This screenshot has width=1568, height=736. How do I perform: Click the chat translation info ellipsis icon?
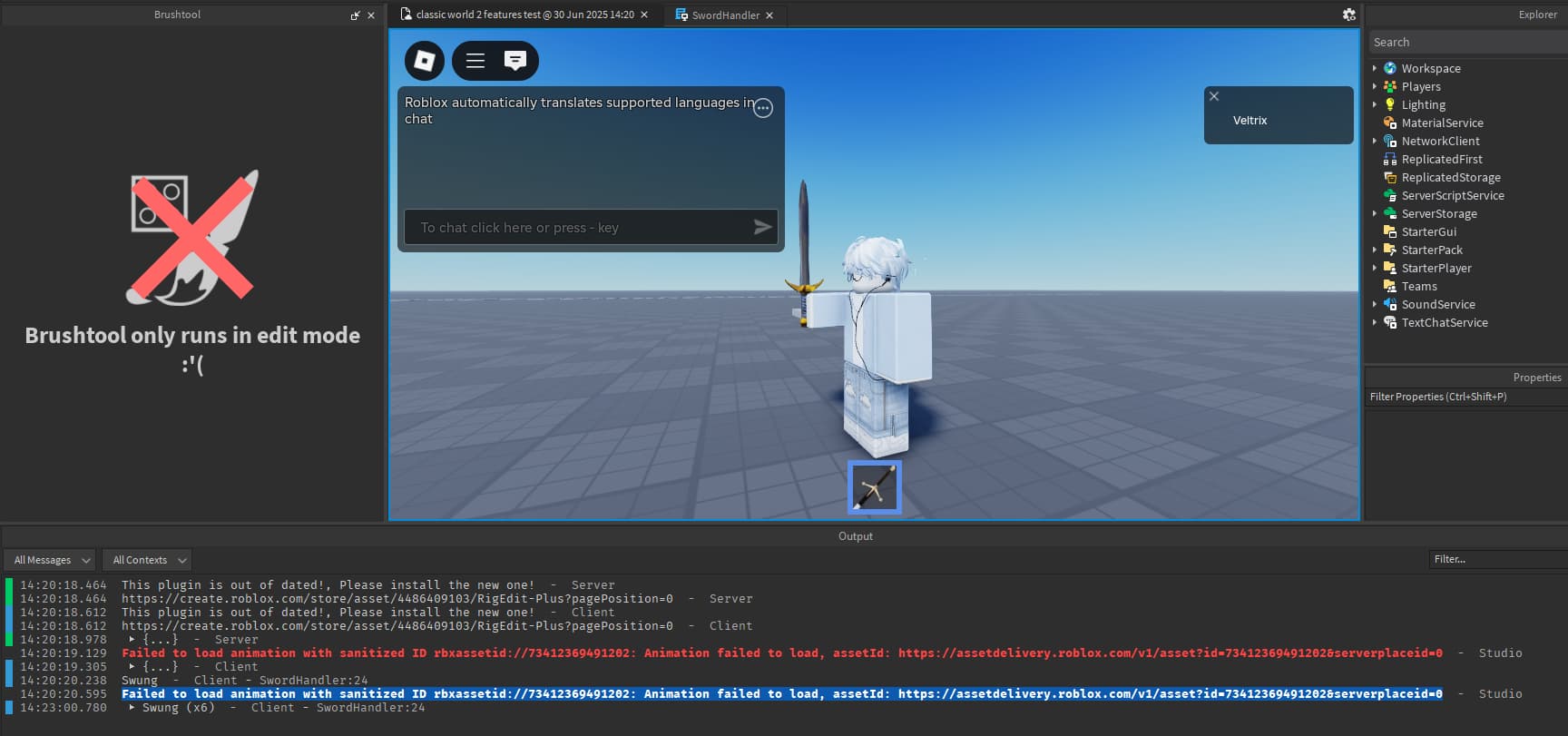click(x=763, y=108)
